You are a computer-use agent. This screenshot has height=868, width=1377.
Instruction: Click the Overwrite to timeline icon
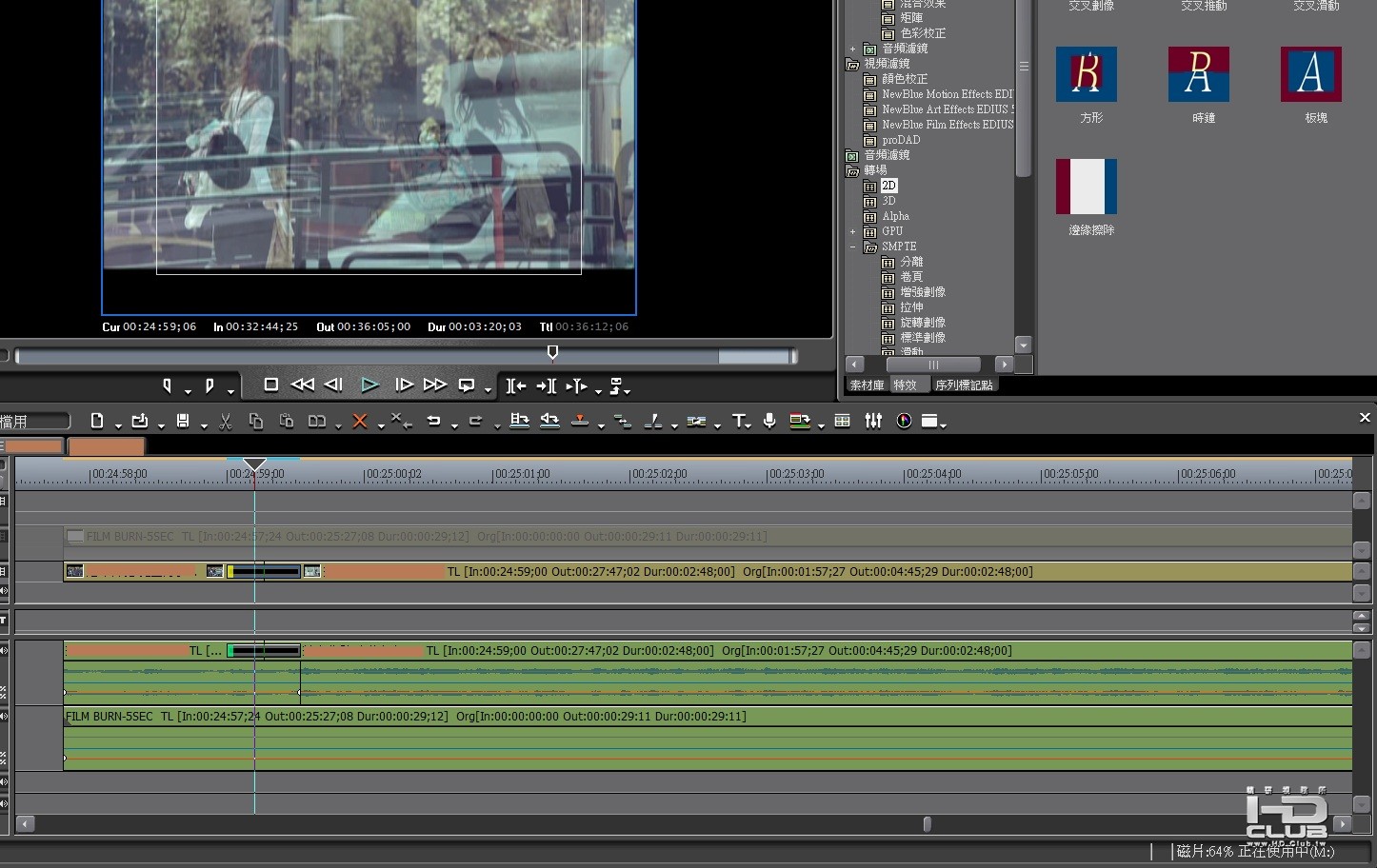coord(549,421)
